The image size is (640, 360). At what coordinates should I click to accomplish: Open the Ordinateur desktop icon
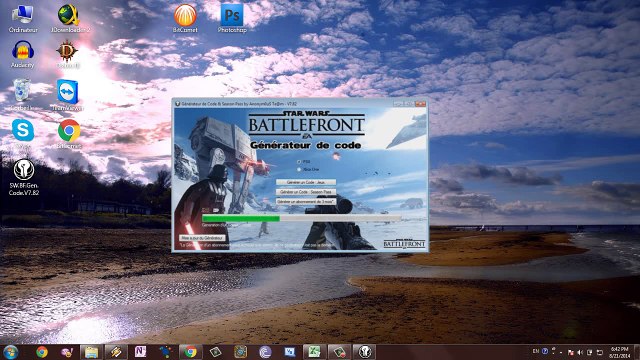pos(23,19)
